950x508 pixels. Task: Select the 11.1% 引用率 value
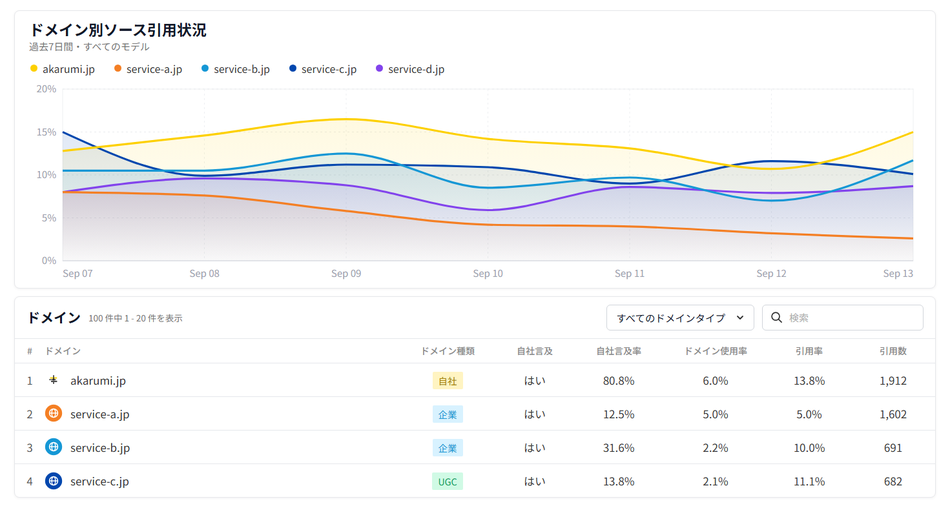point(809,481)
